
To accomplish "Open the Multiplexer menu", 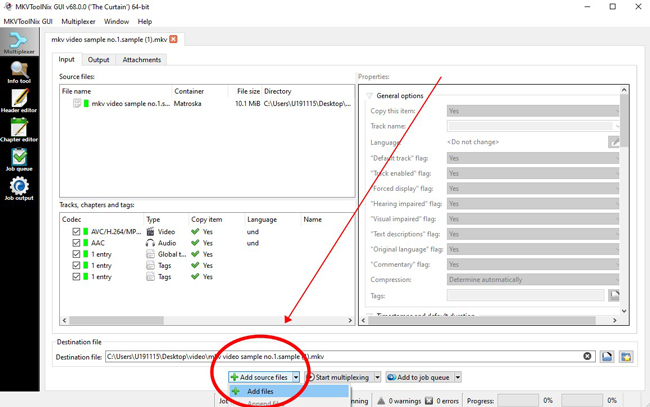I will tap(78, 22).
